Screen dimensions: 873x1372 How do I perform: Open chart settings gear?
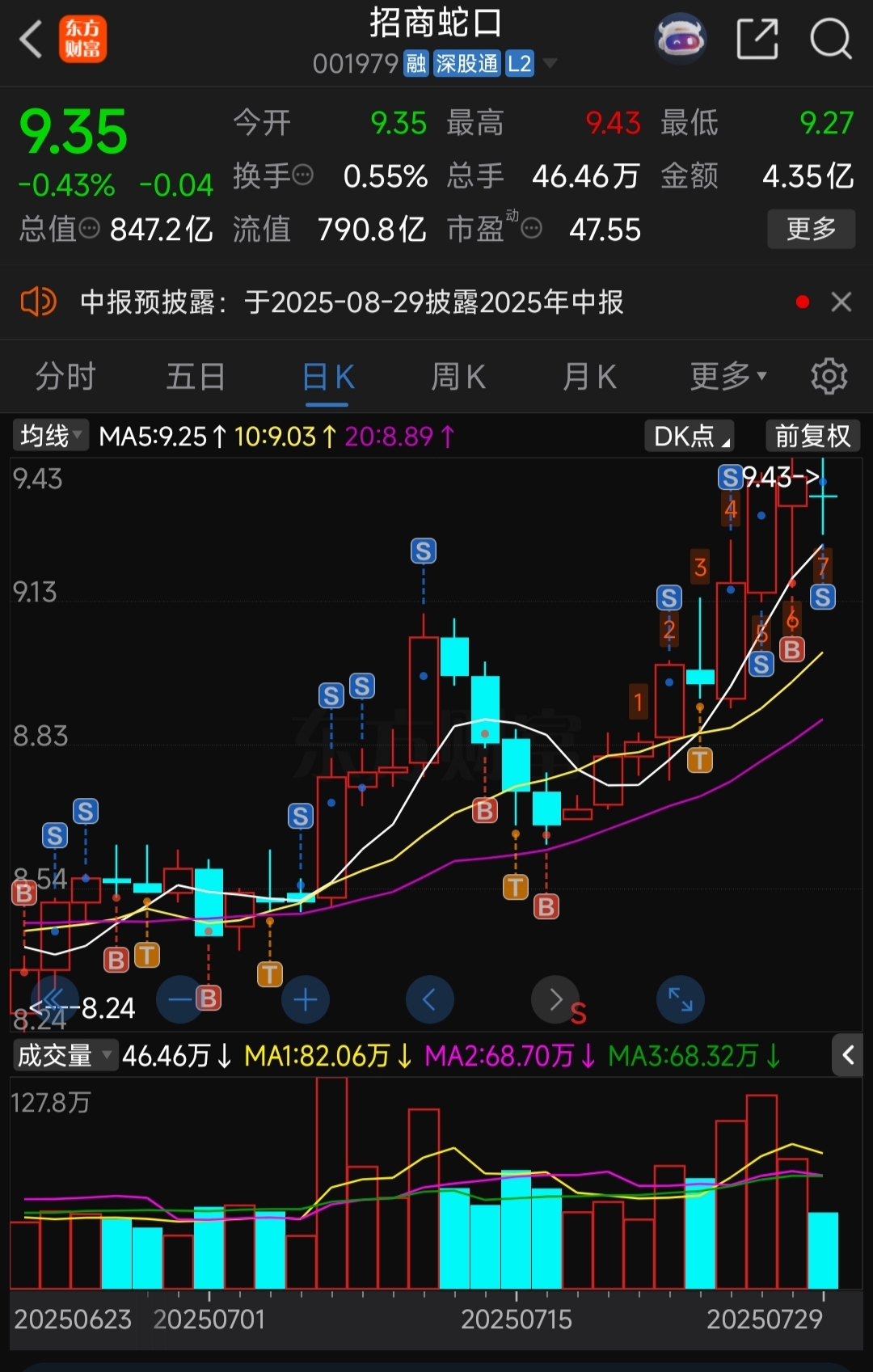829,377
